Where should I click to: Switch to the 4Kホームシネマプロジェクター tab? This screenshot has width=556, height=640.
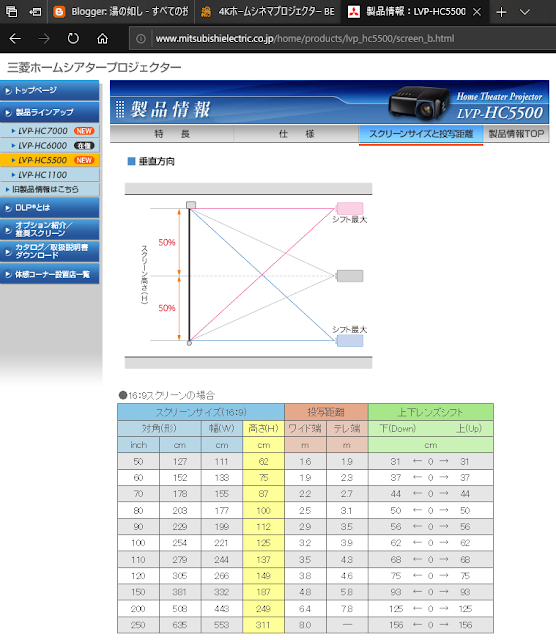pyautogui.click(x=268, y=12)
